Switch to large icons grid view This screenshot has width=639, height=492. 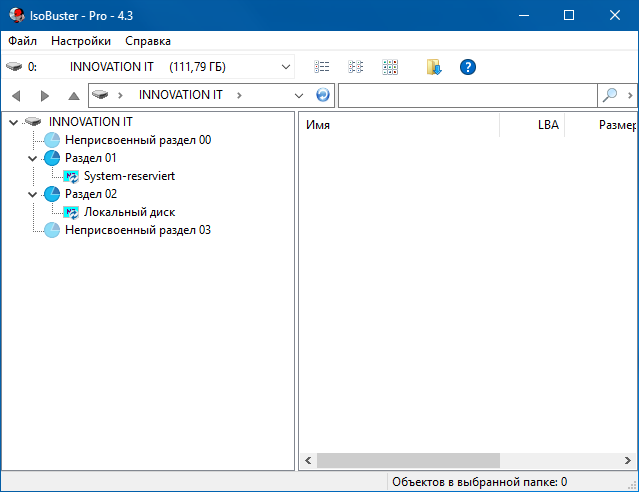[x=390, y=67]
